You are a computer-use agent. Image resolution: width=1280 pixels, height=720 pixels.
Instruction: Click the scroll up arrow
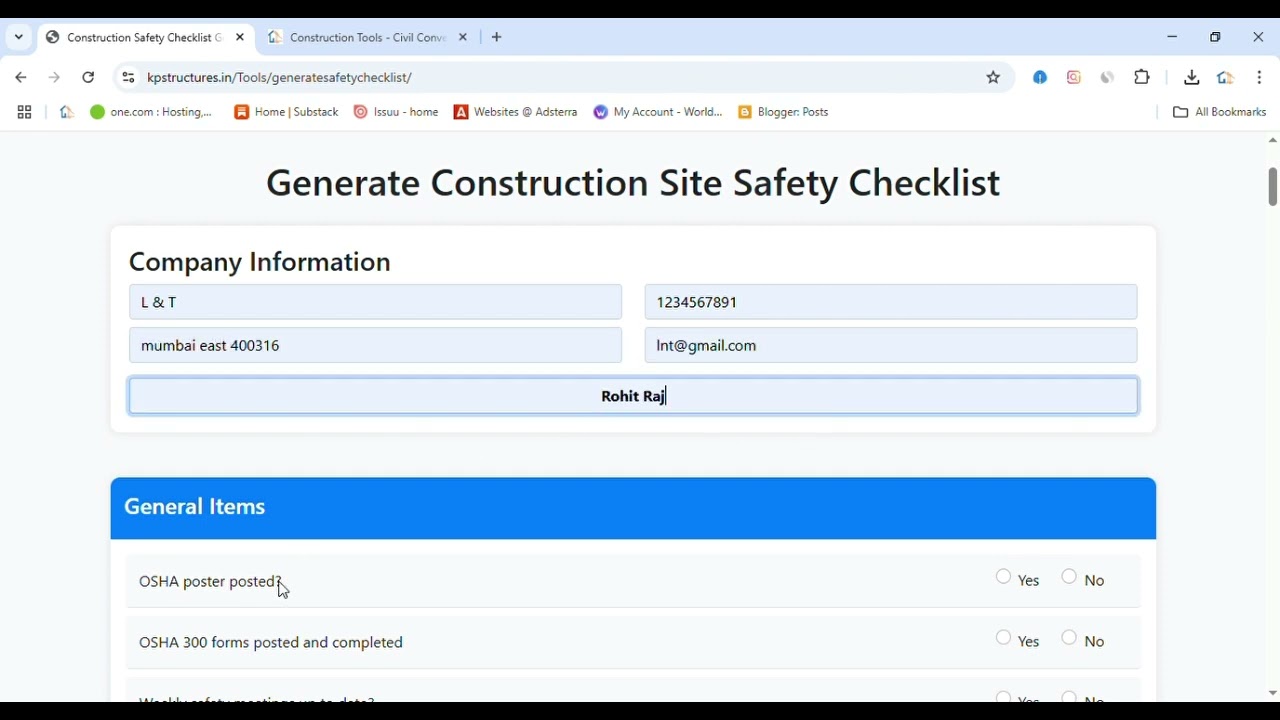1273,141
